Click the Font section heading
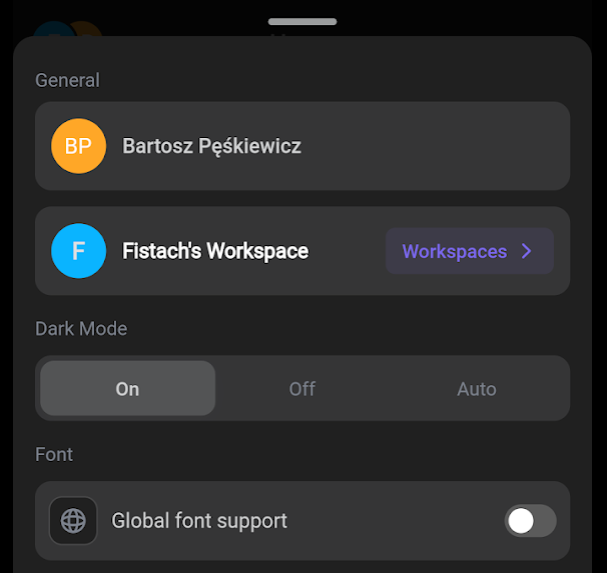The image size is (607, 573). coord(54,455)
